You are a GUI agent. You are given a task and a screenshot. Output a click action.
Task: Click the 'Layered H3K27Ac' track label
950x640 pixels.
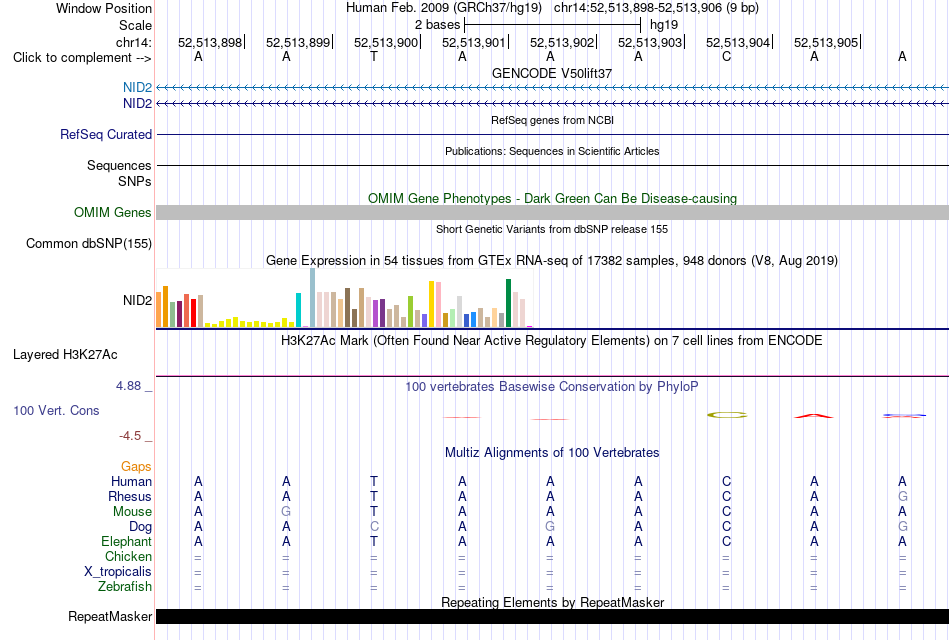[65, 355]
